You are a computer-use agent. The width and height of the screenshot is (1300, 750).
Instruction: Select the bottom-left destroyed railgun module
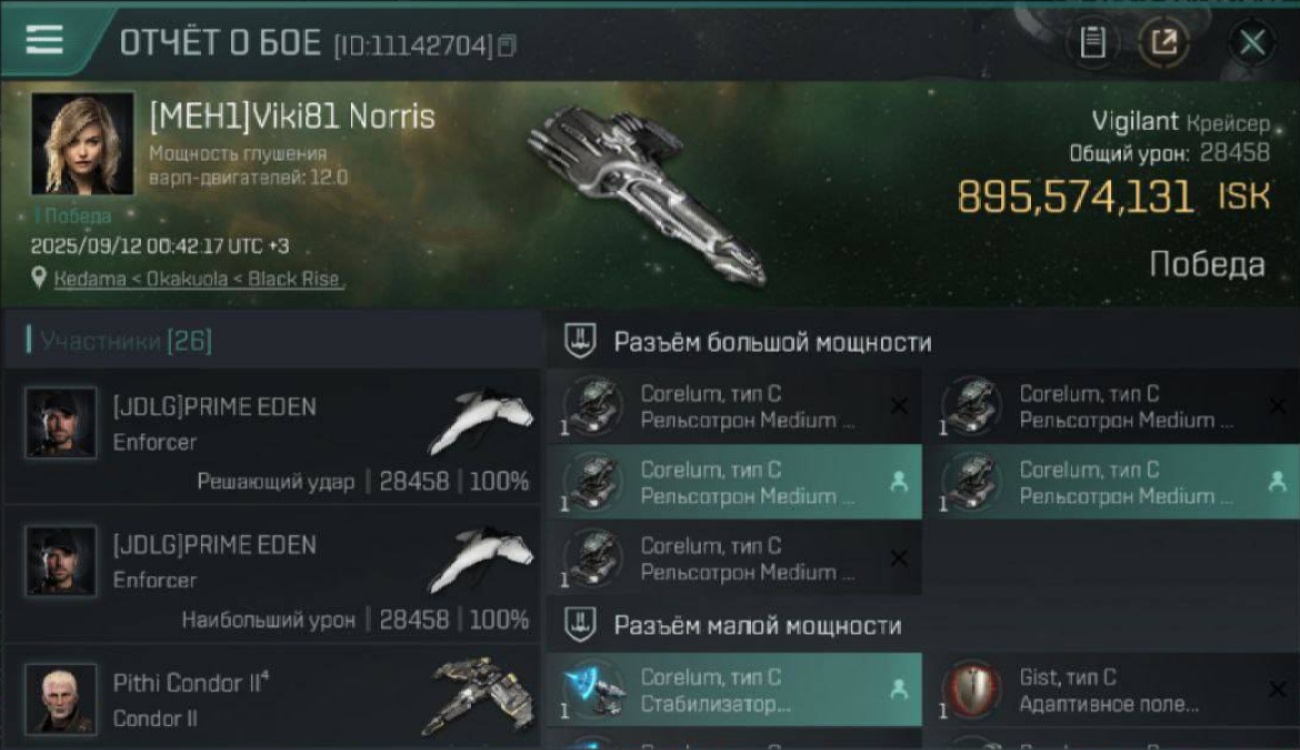[734, 559]
